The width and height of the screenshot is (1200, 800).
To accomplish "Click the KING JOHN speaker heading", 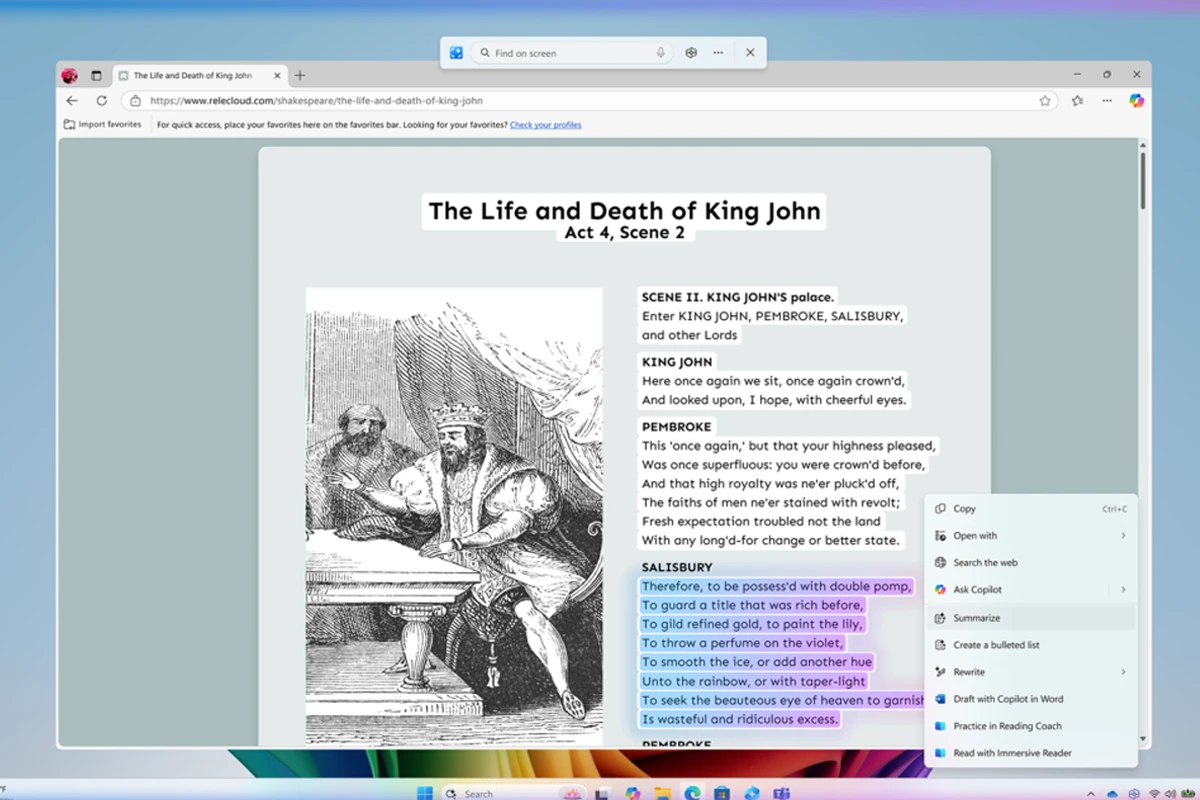I will coord(677,362).
